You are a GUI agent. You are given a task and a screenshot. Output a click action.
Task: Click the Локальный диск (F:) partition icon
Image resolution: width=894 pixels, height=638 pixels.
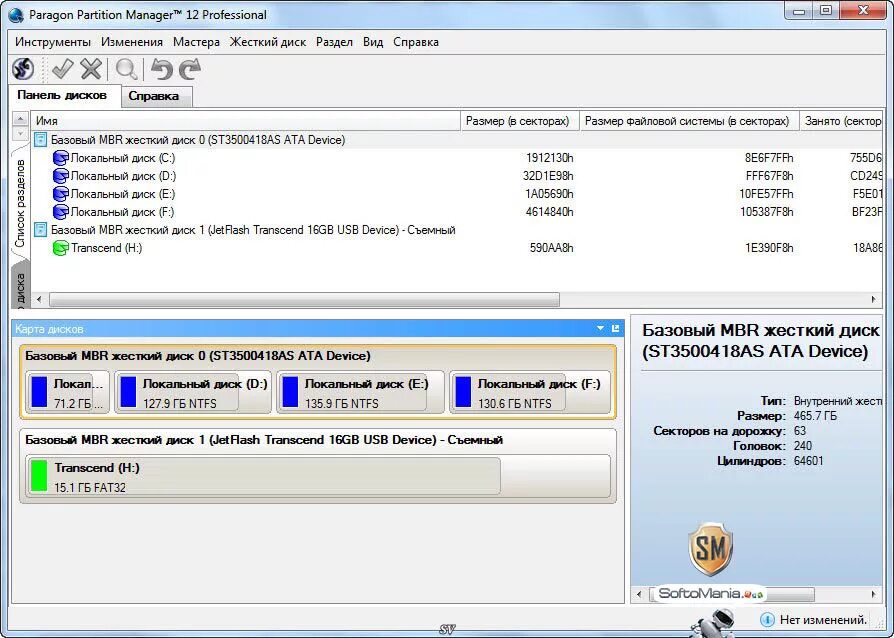[60, 212]
